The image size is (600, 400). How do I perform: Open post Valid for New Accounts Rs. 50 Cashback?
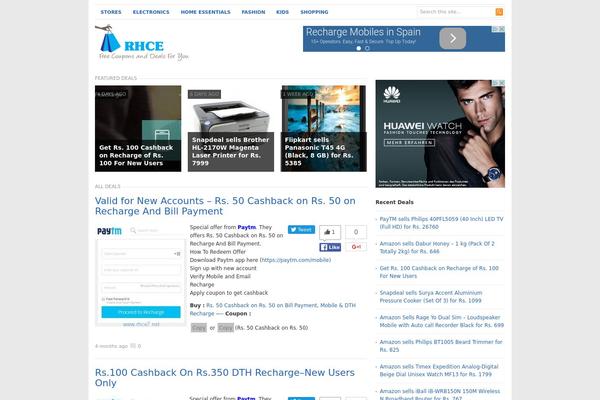[x=225, y=206]
